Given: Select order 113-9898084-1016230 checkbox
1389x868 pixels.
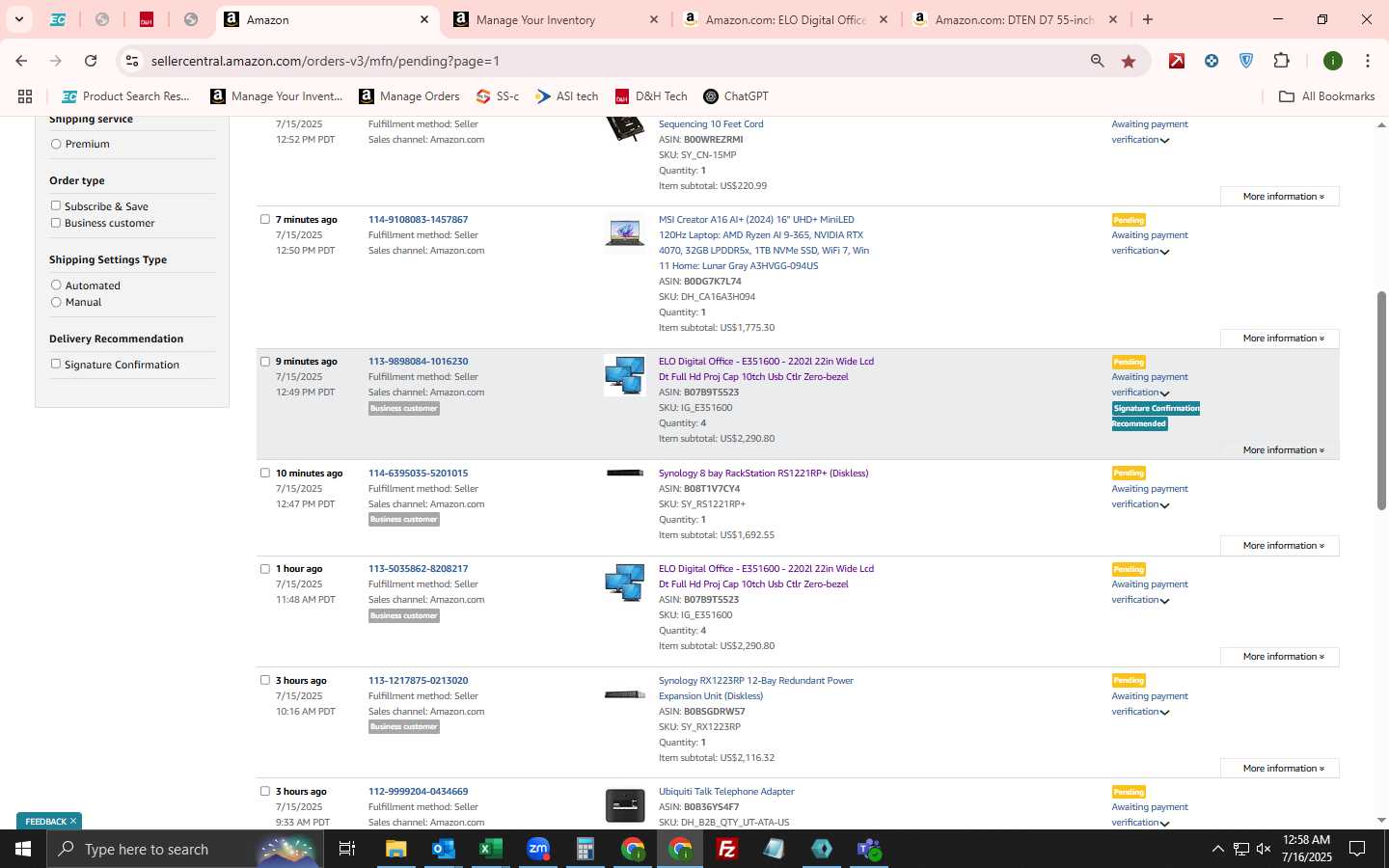Looking at the screenshot, I should 265,362.
